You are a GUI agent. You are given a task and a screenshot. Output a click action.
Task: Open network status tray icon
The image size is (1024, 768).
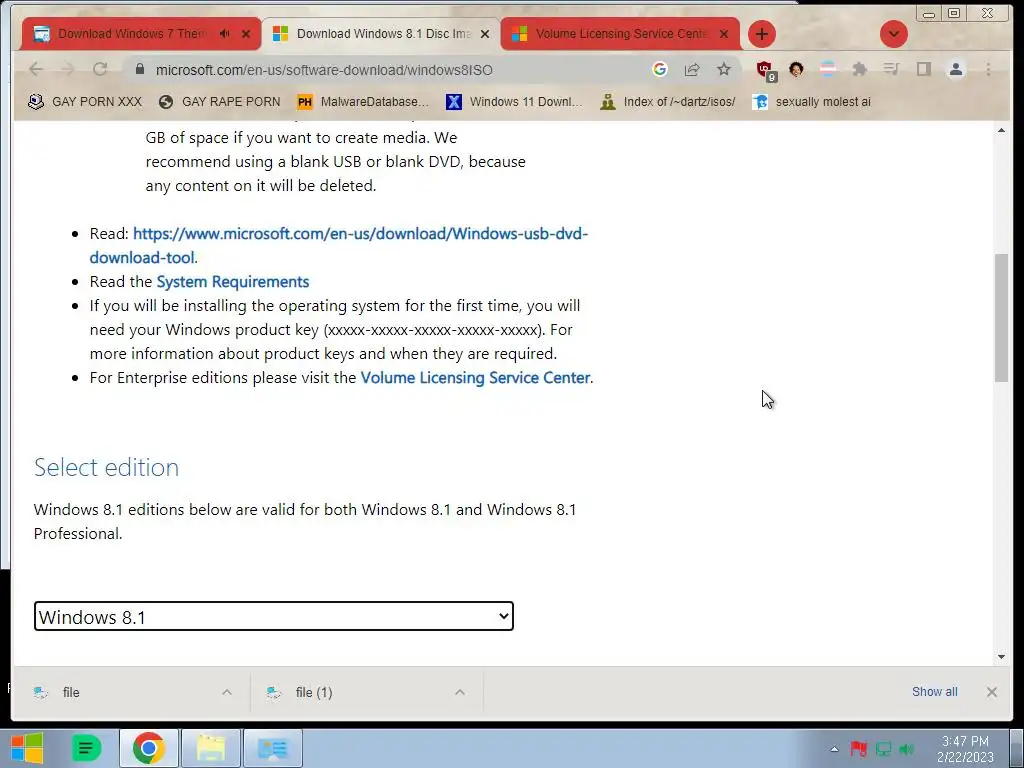pos(884,748)
